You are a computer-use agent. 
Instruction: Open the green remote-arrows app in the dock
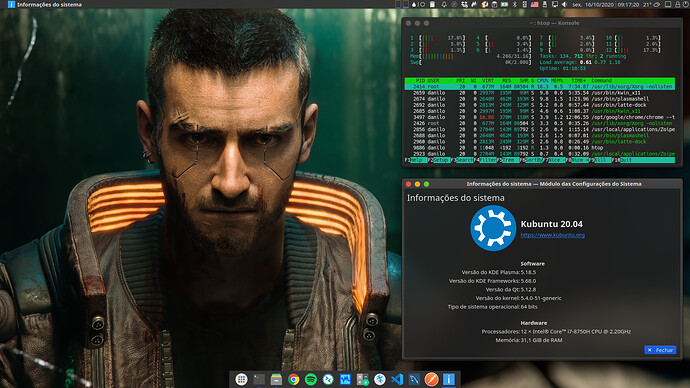tap(328, 379)
